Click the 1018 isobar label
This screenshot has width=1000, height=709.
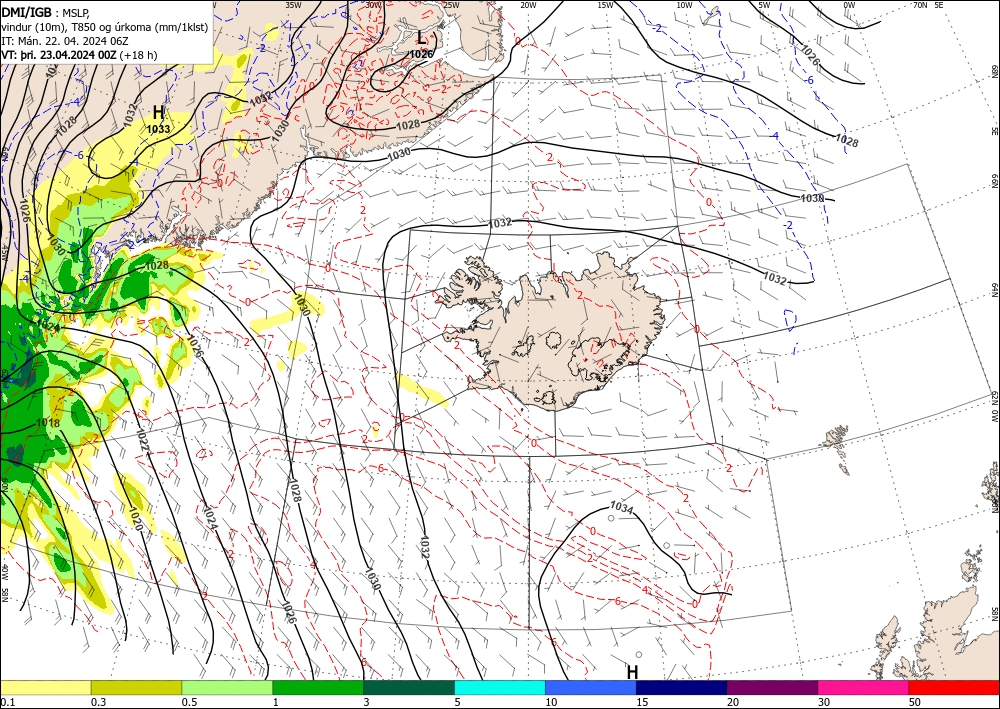tap(48, 423)
